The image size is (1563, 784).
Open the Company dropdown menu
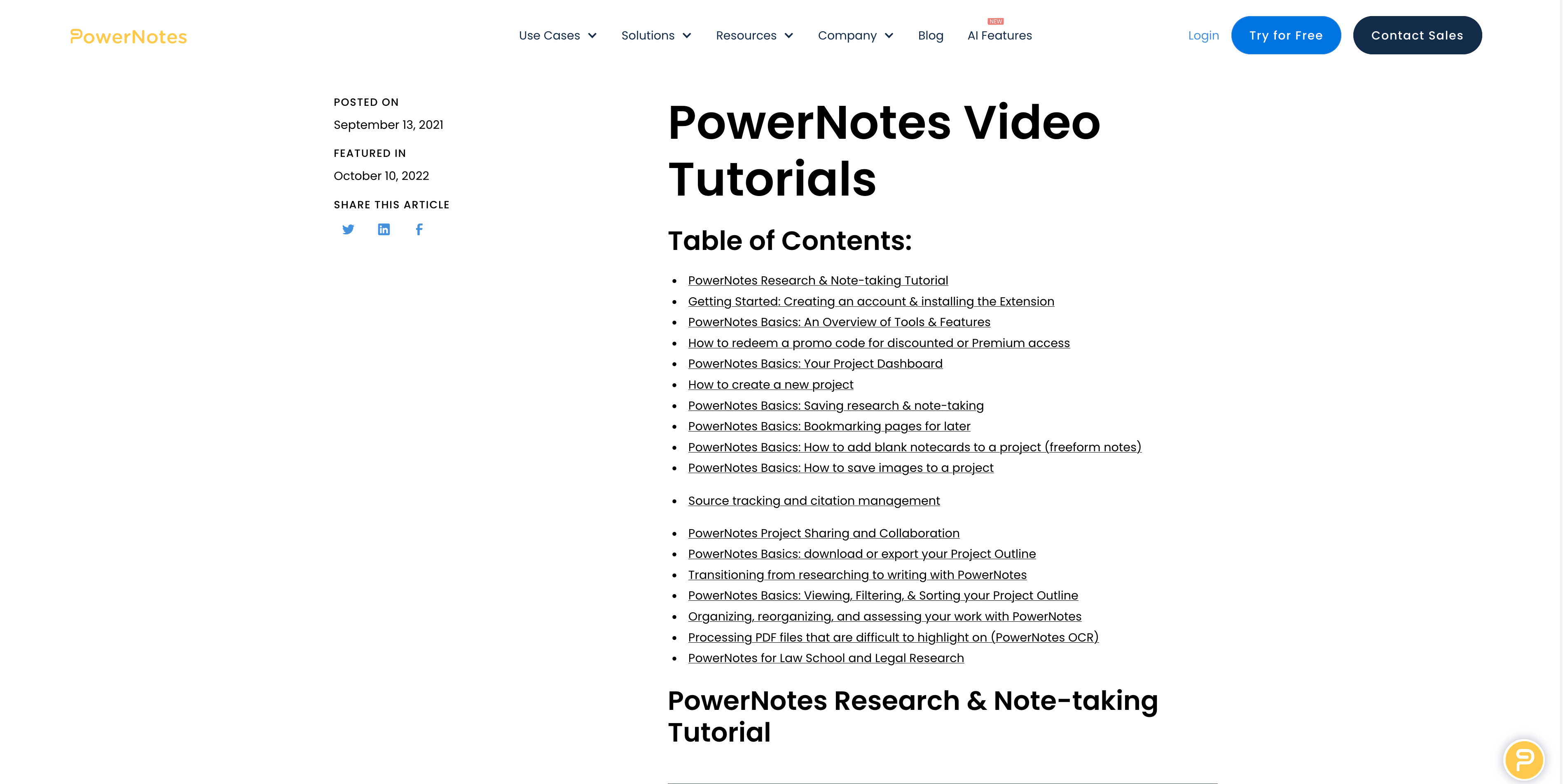[855, 35]
